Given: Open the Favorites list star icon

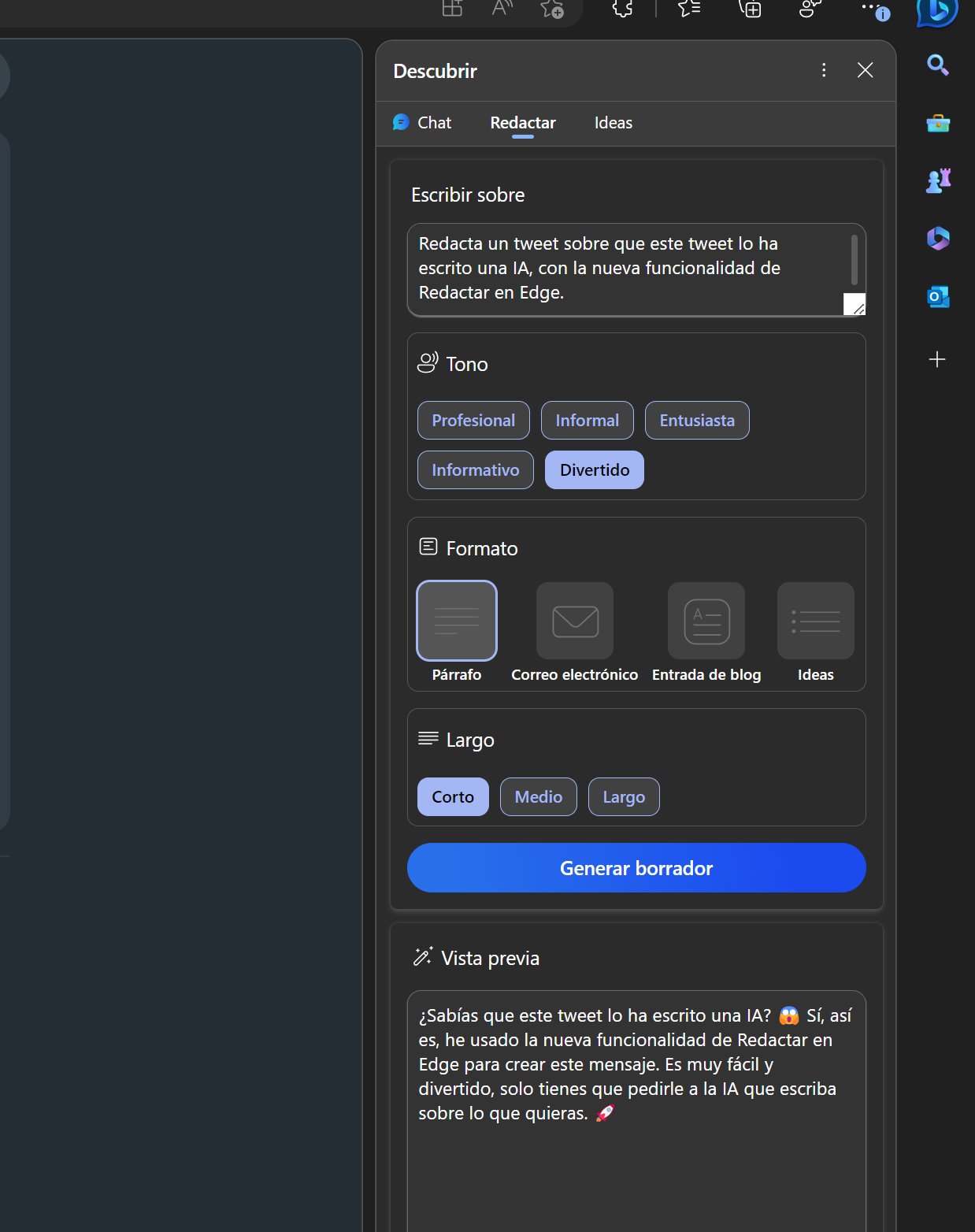Looking at the screenshot, I should tap(689, 9).
